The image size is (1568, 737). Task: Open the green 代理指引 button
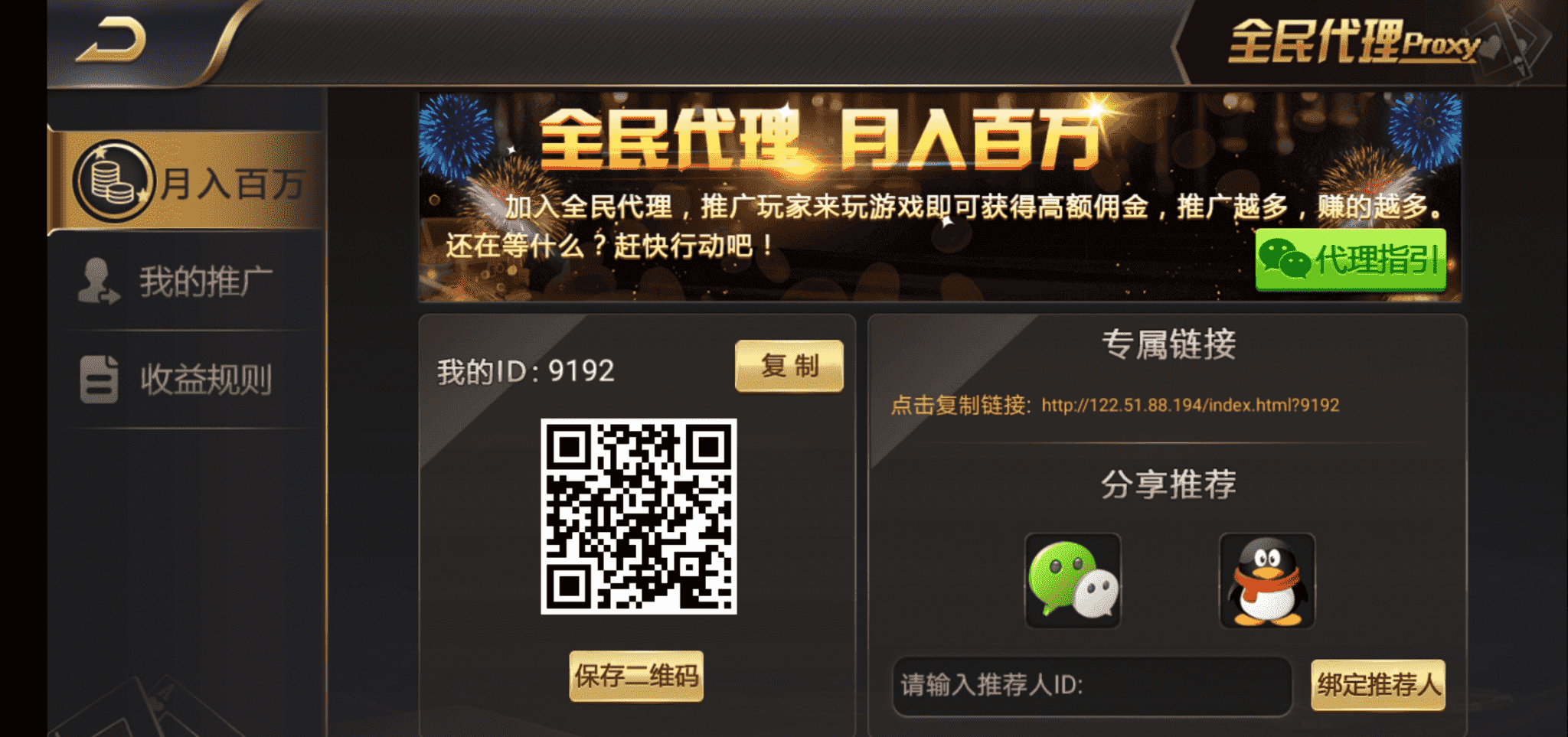(1351, 259)
